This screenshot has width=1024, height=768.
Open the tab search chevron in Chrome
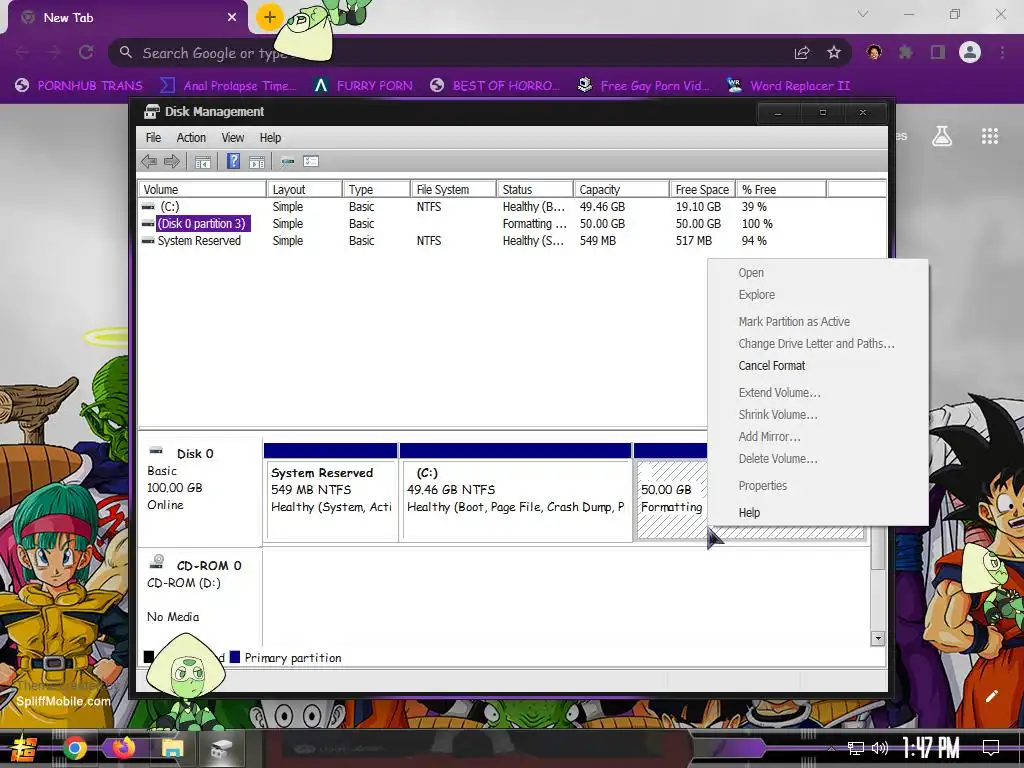click(863, 14)
